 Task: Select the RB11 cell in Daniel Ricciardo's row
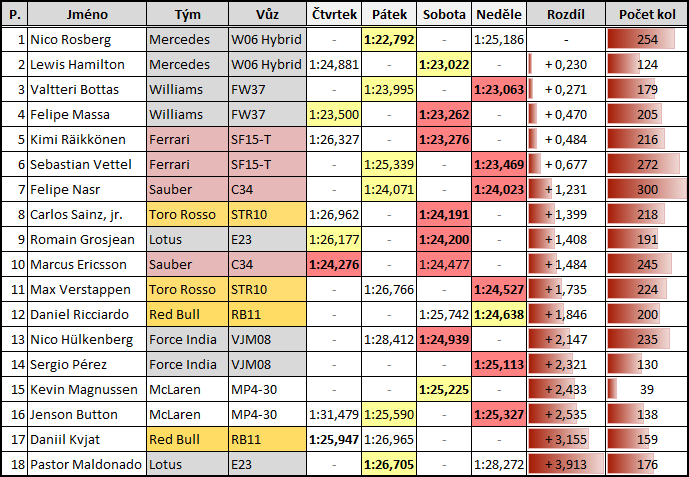coord(266,315)
